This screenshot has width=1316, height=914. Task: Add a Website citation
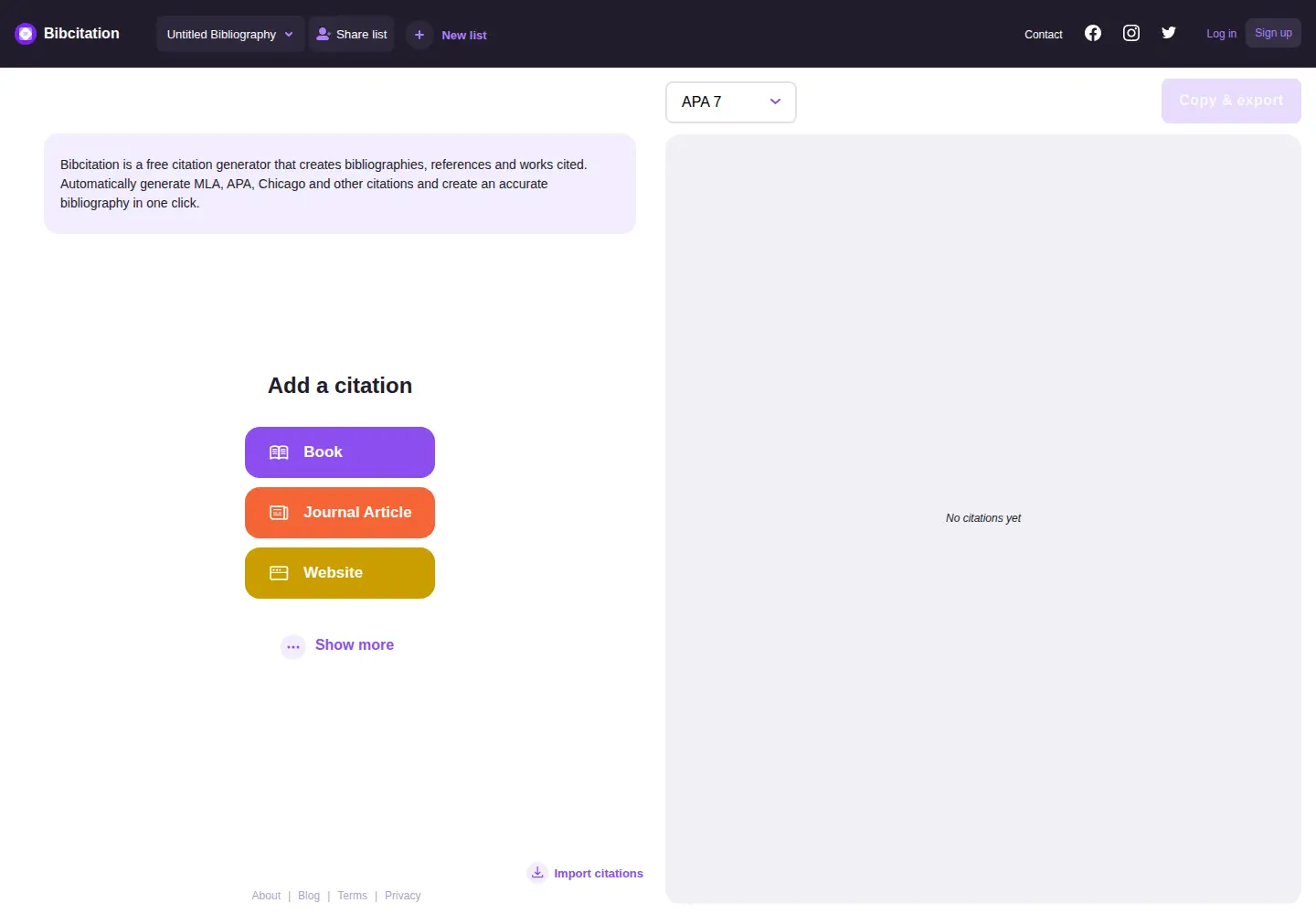click(340, 573)
